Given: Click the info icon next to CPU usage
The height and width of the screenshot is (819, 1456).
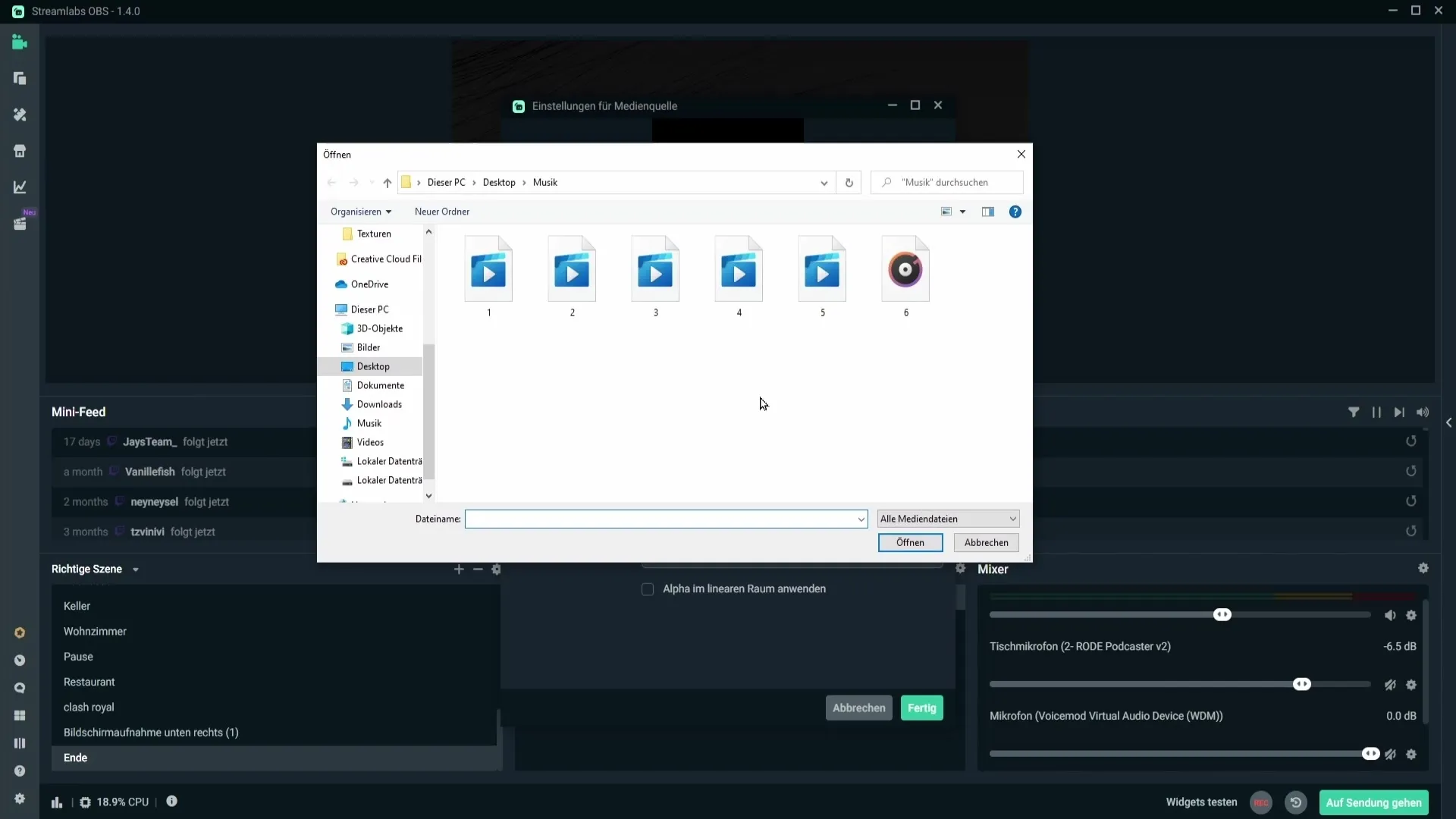Looking at the screenshot, I should [x=172, y=802].
